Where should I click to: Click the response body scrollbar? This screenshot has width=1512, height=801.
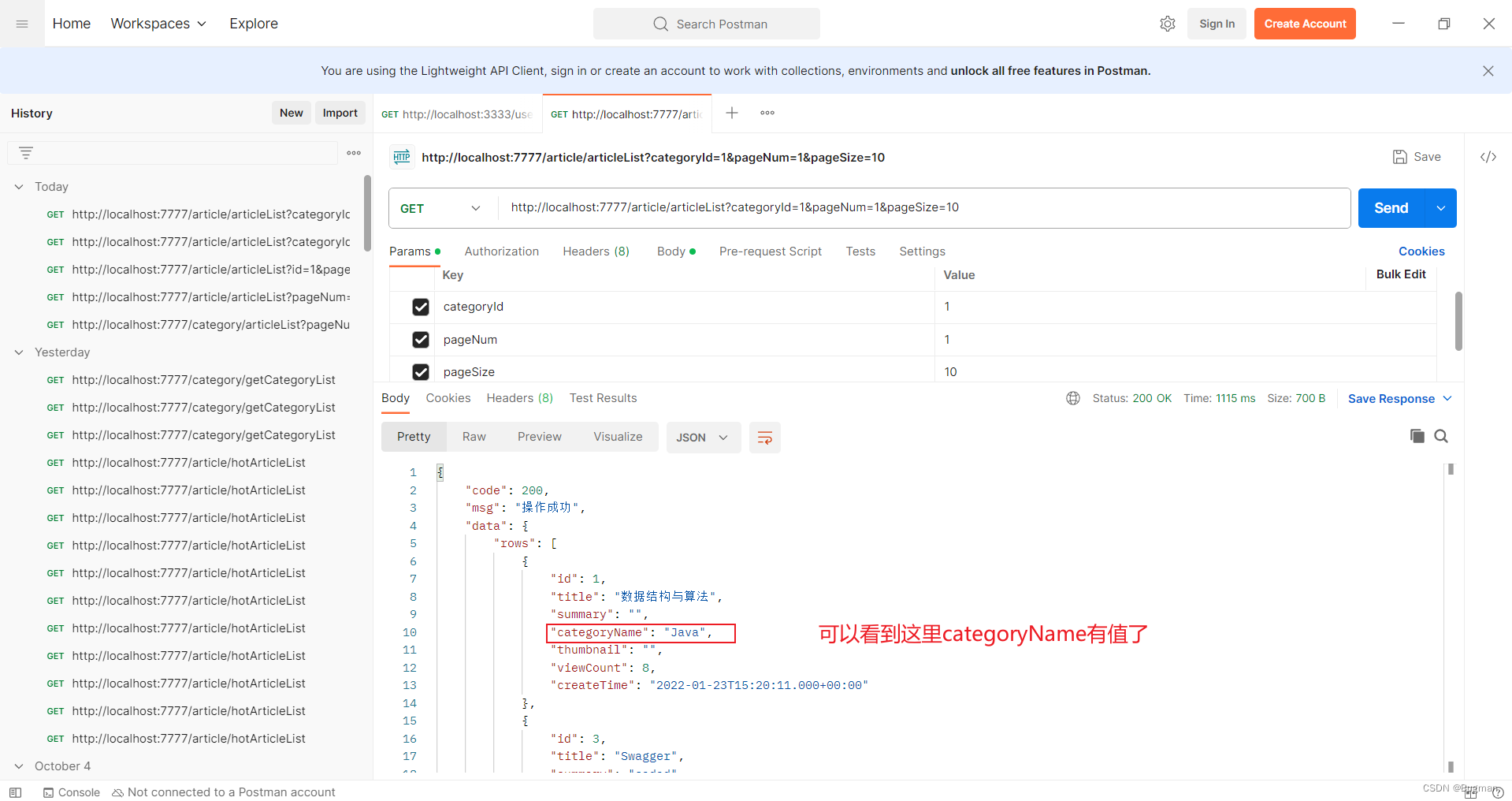(x=1451, y=619)
